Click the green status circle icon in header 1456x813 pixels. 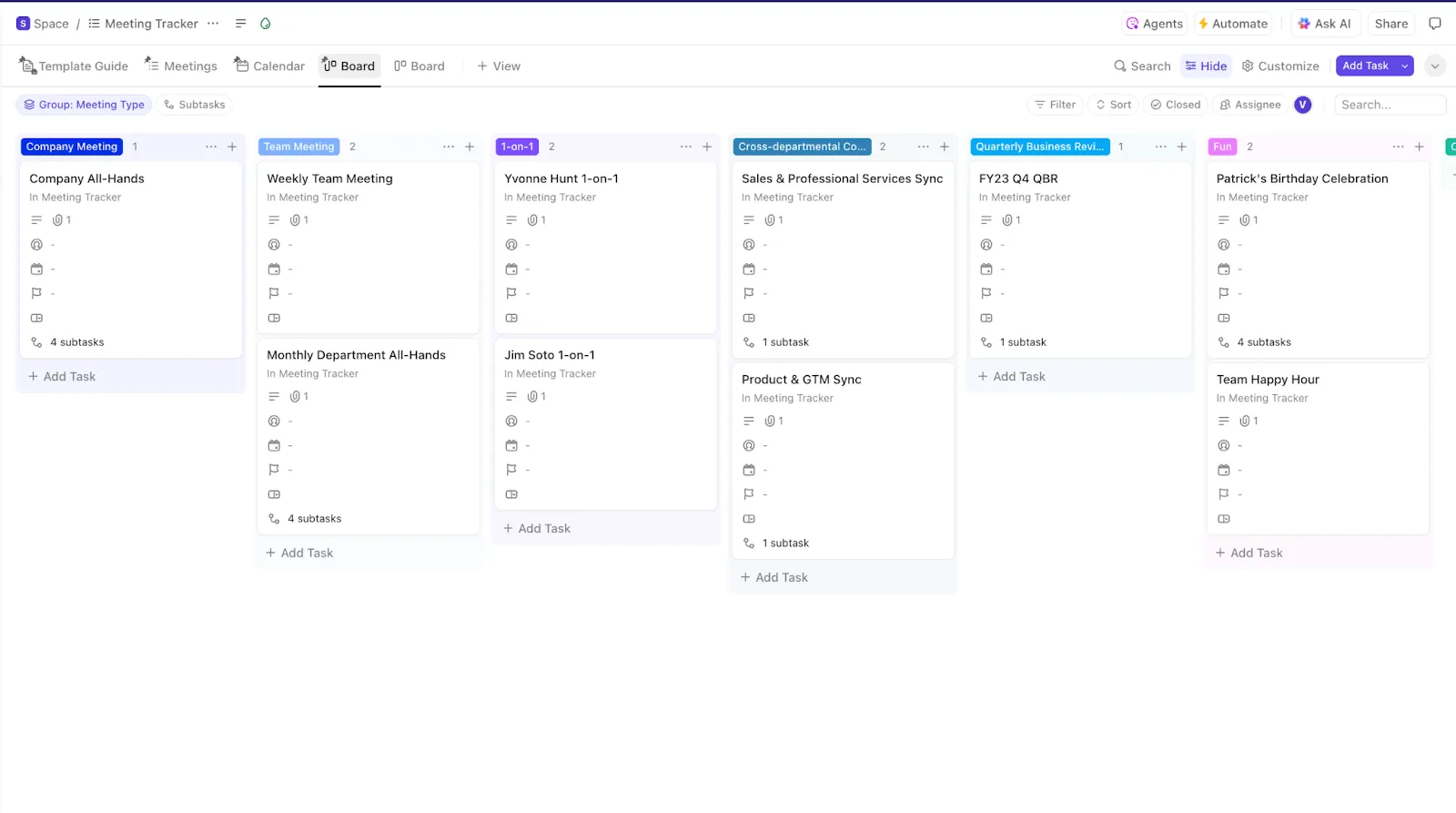coord(265,24)
